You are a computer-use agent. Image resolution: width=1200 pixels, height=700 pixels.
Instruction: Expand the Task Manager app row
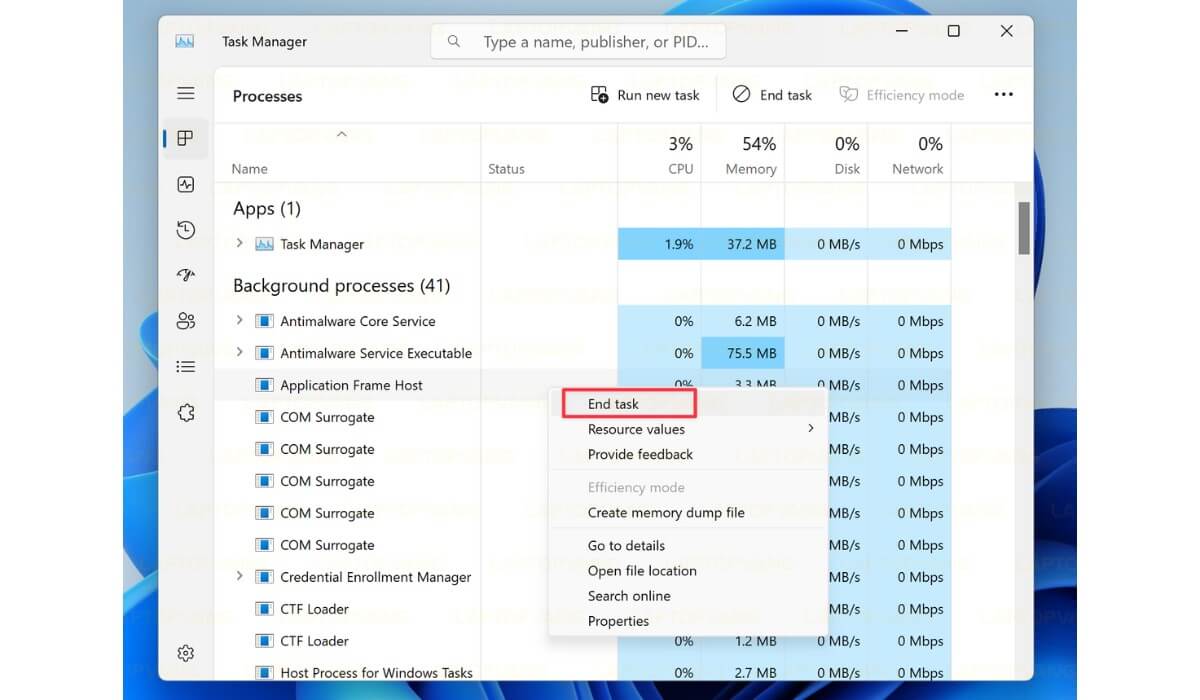[239, 243]
